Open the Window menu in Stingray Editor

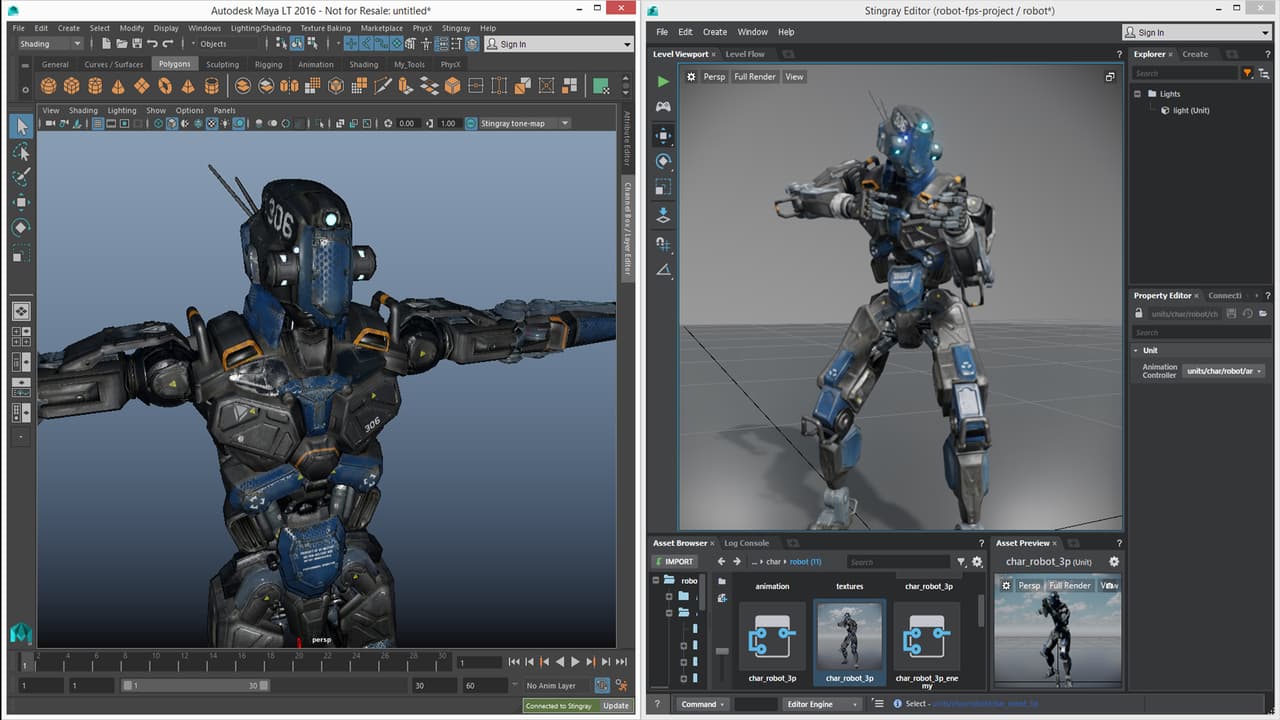pyautogui.click(x=753, y=32)
